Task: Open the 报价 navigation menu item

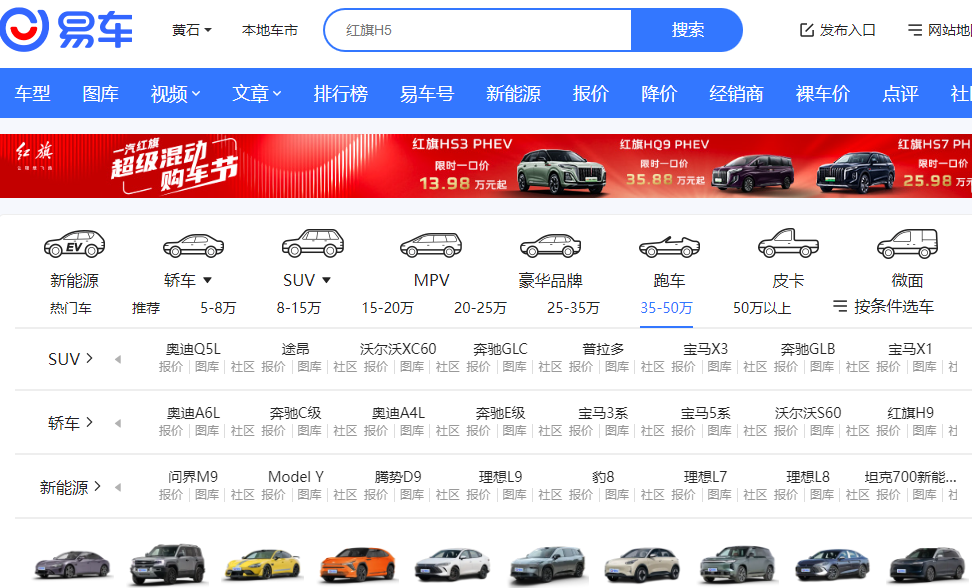Action: tap(591, 94)
